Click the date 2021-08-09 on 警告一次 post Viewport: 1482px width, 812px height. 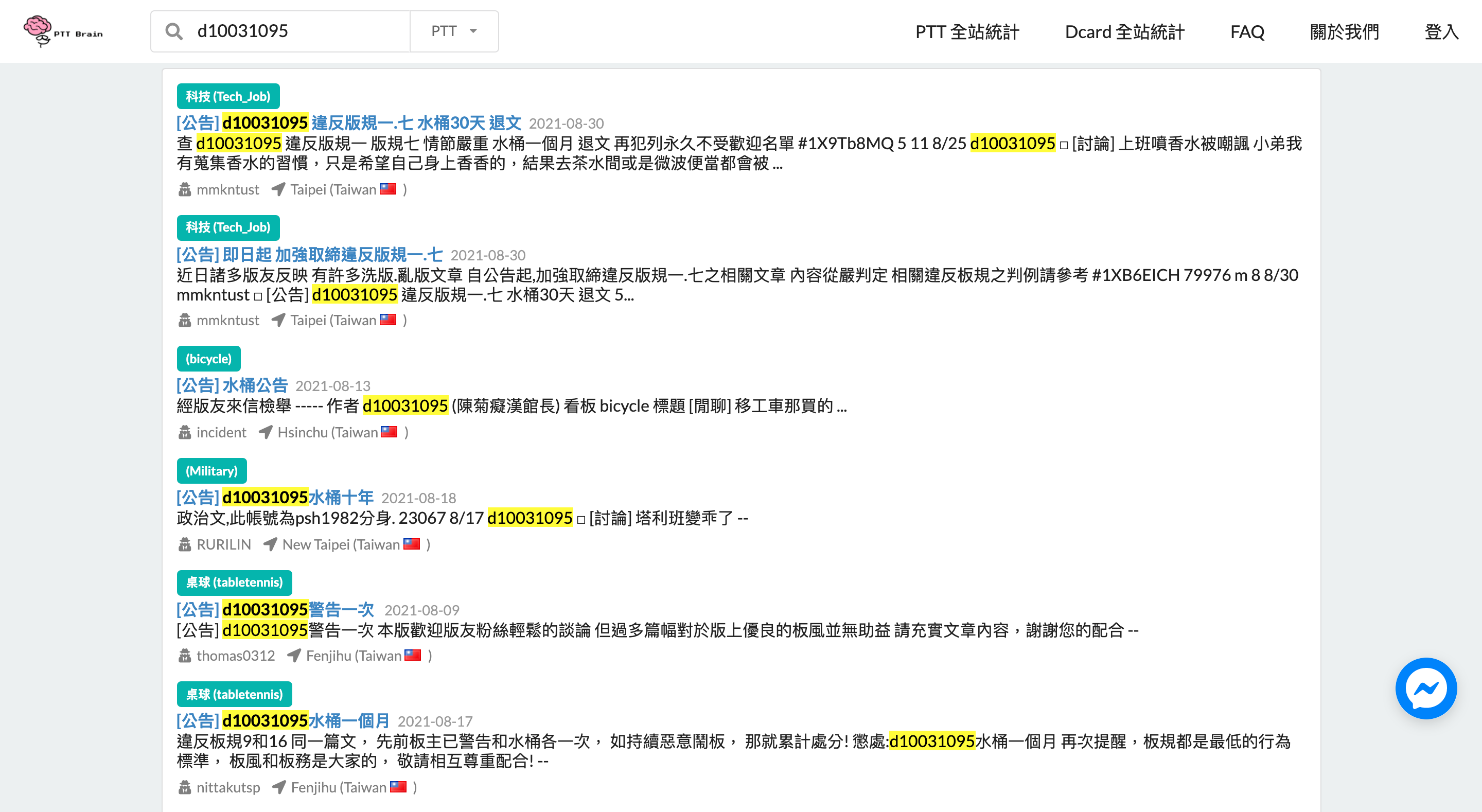[x=422, y=610]
